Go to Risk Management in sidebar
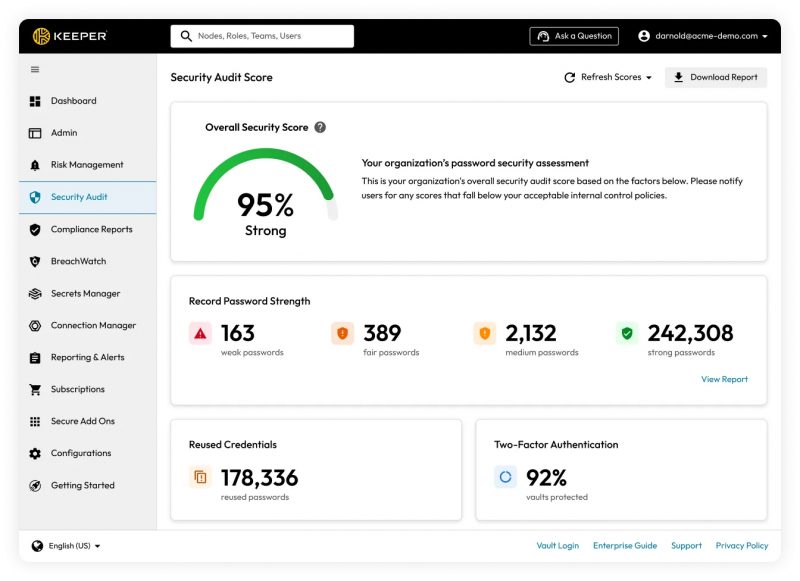 [88, 165]
